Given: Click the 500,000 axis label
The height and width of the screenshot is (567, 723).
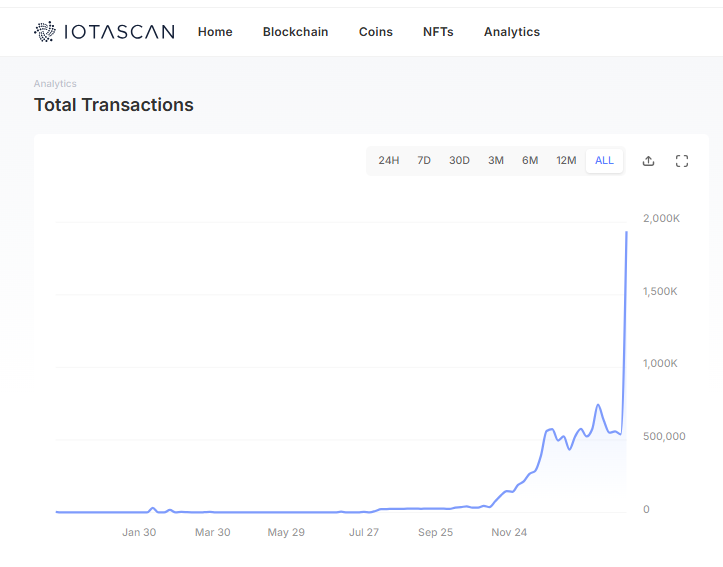Looking at the screenshot, I should click(664, 436).
